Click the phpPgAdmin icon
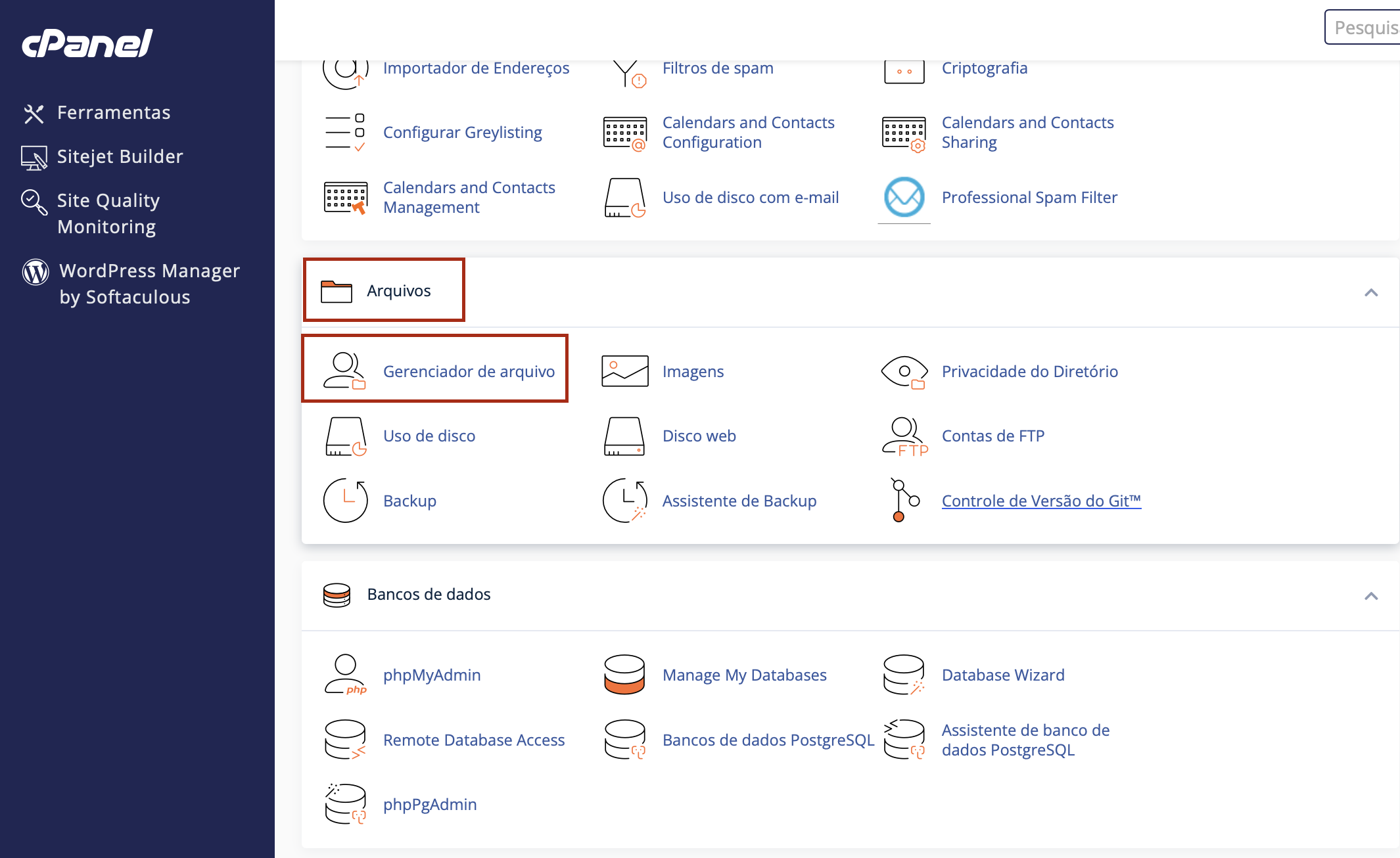1400x858 pixels. (345, 803)
